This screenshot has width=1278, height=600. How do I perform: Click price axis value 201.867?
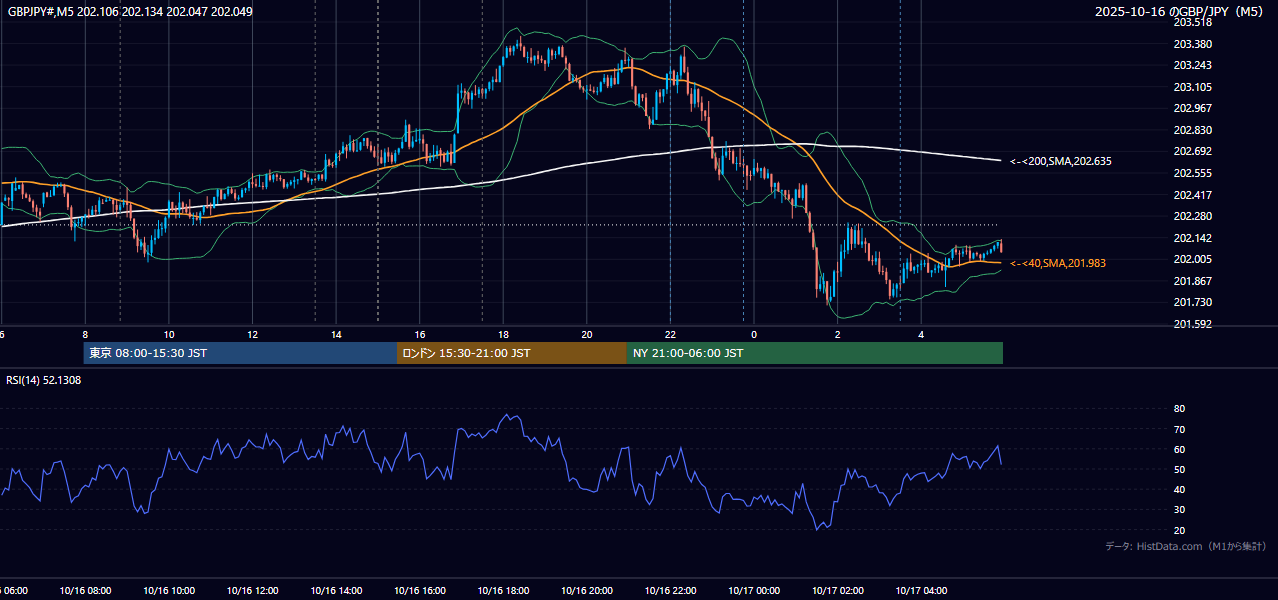1193,281
